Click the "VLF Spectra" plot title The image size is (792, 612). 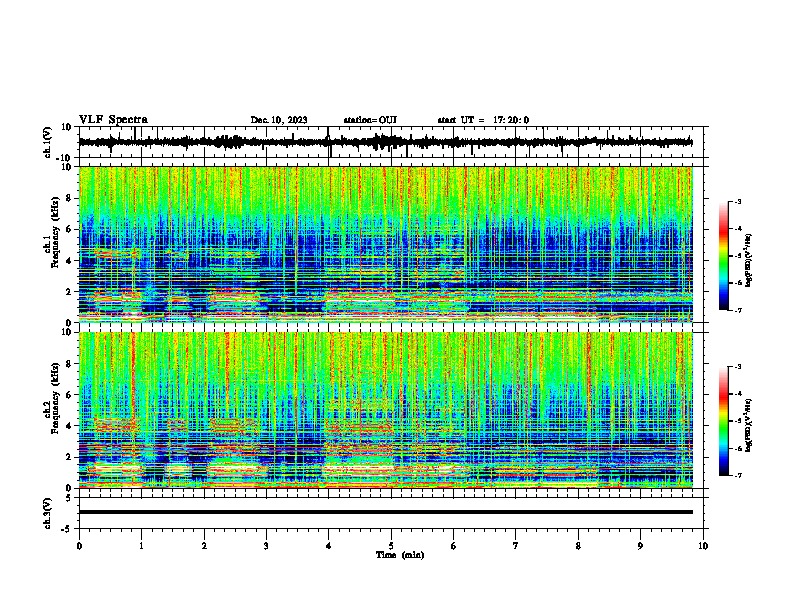pyautogui.click(x=113, y=120)
